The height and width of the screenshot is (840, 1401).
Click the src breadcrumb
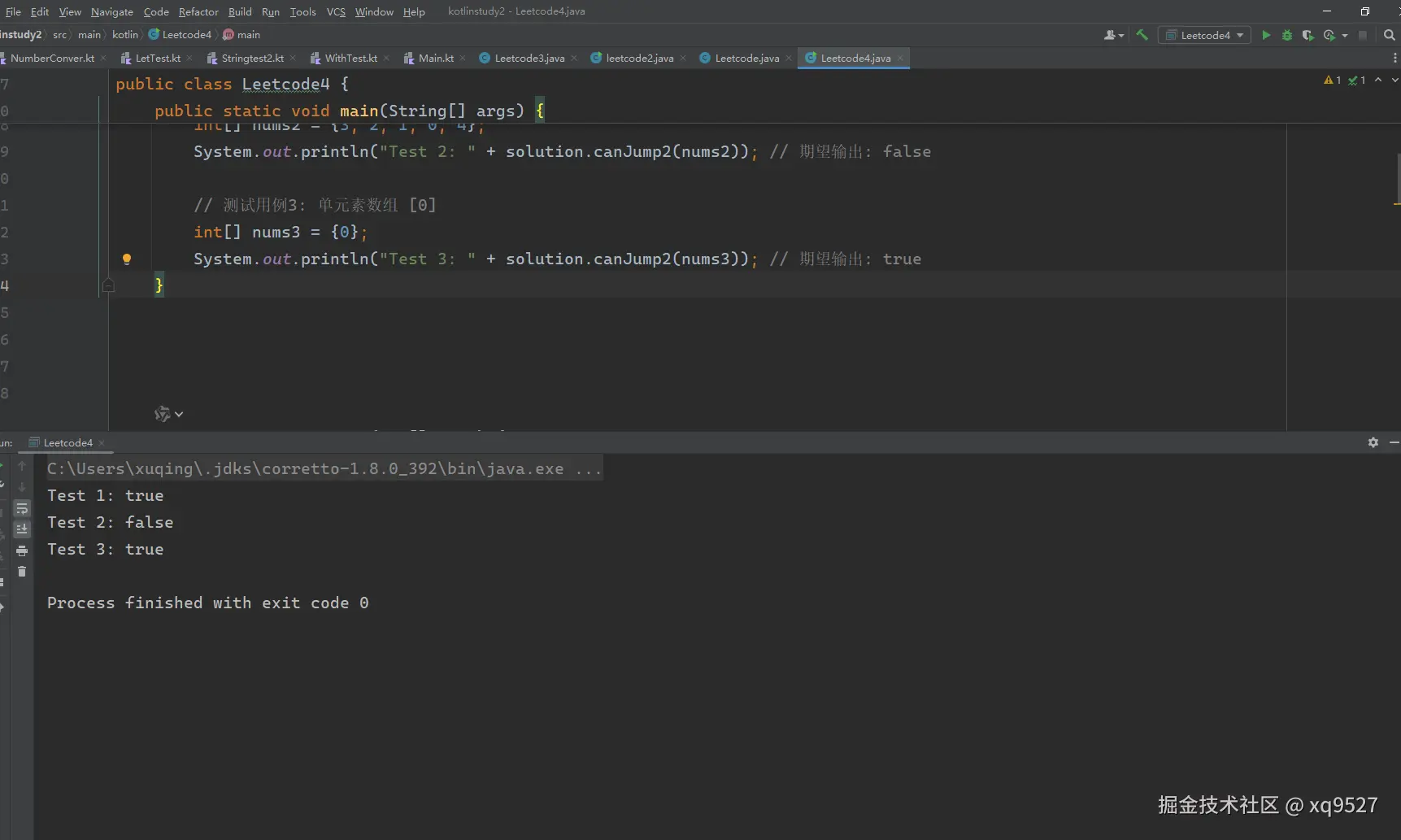point(60,35)
